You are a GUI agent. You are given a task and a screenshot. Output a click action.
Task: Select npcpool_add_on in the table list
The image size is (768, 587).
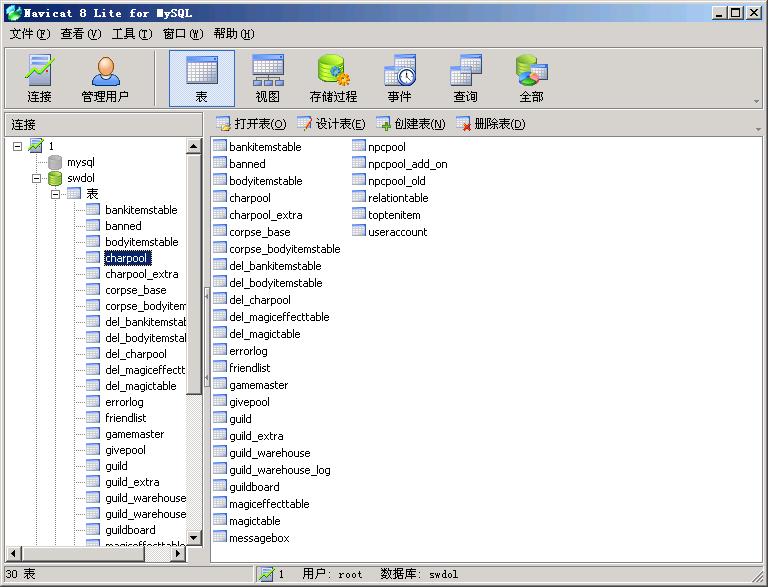pyautogui.click(x=408, y=164)
